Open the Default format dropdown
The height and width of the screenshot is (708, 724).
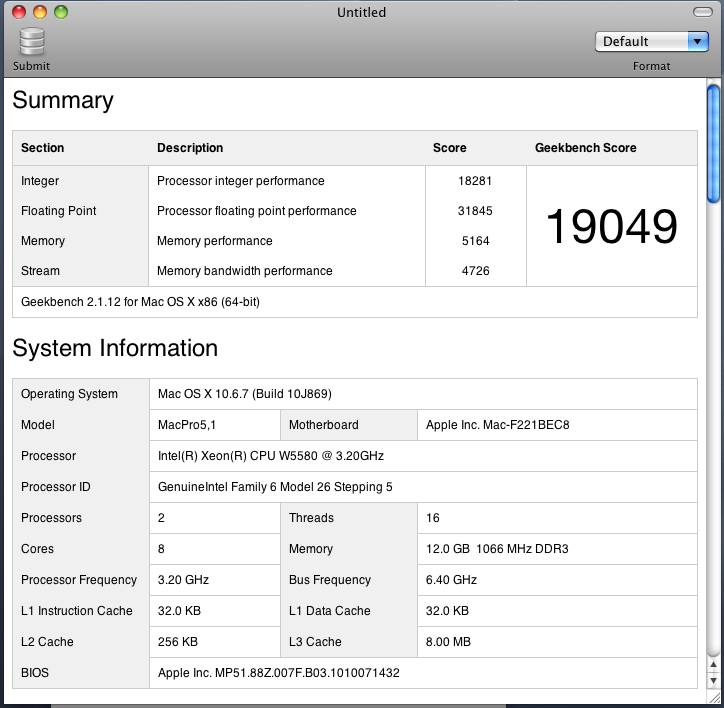tap(652, 42)
